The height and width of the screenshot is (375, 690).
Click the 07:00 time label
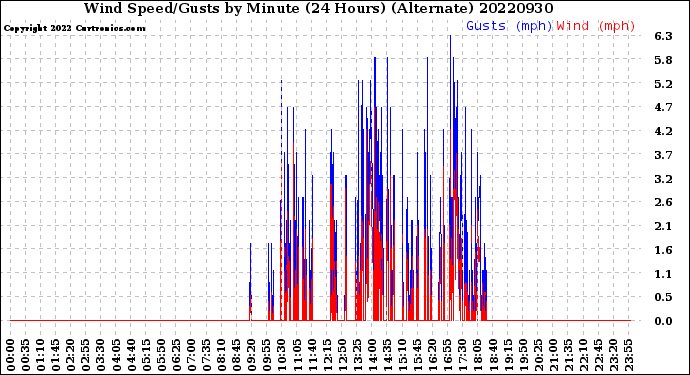pyautogui.click(x=191, y=355)
